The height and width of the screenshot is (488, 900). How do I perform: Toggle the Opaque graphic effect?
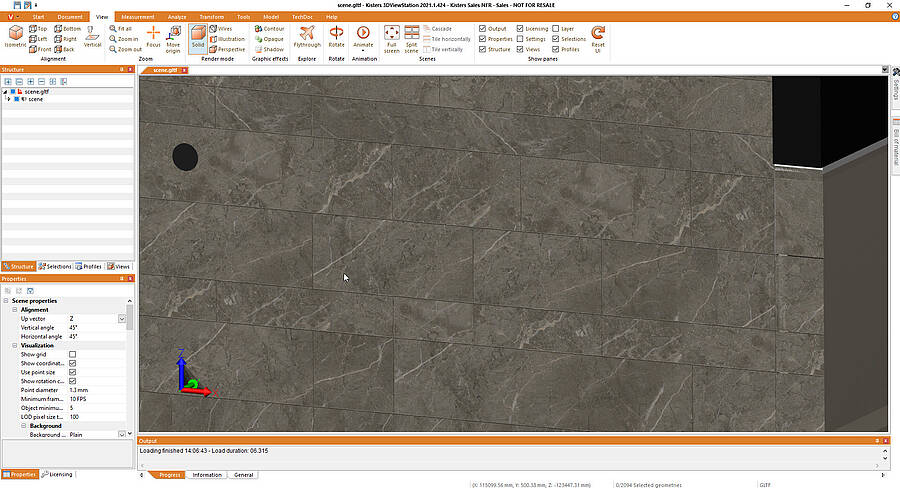(x=269, y=39)
